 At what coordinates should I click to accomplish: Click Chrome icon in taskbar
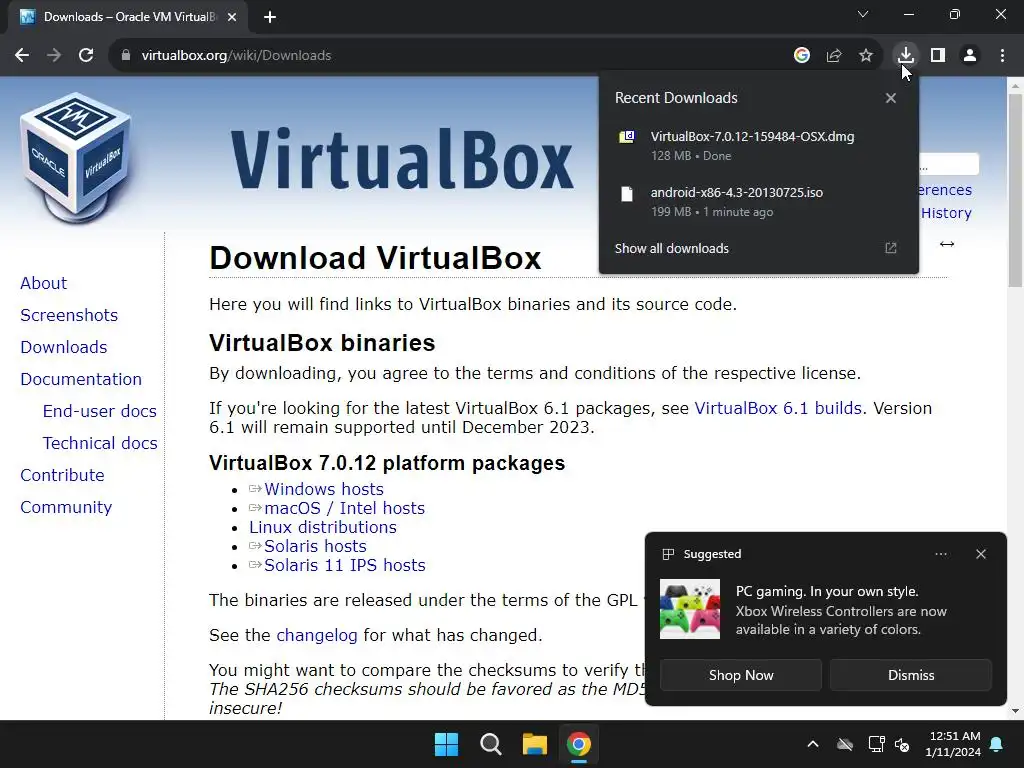point(579,744)
